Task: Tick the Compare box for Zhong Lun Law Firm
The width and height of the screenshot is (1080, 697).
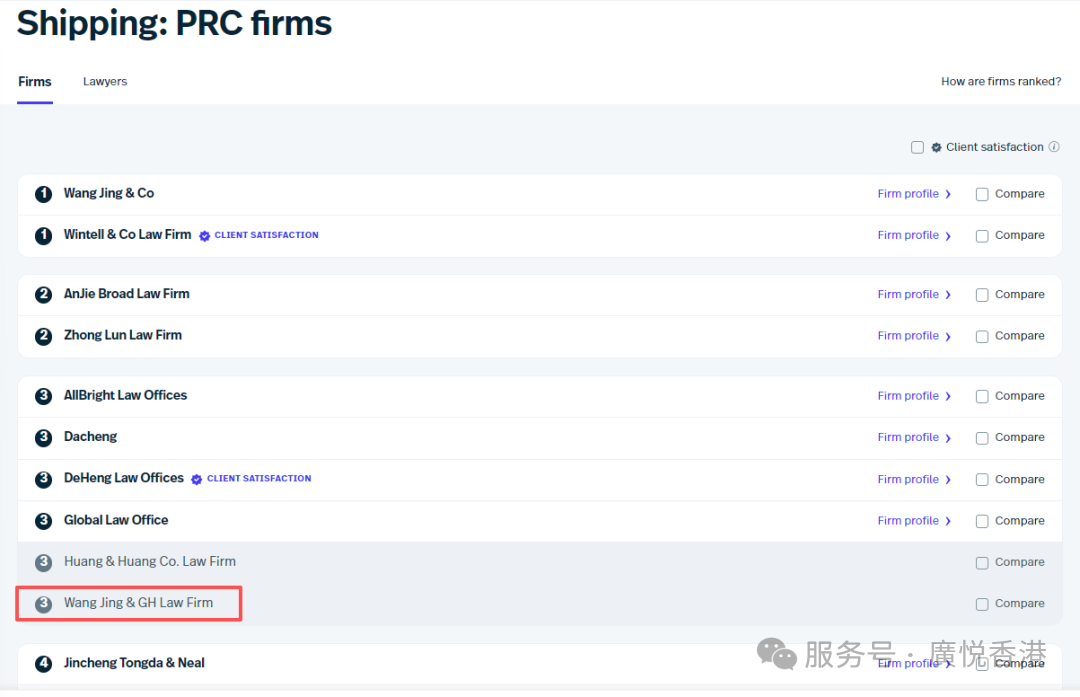Action: [982, 336]
